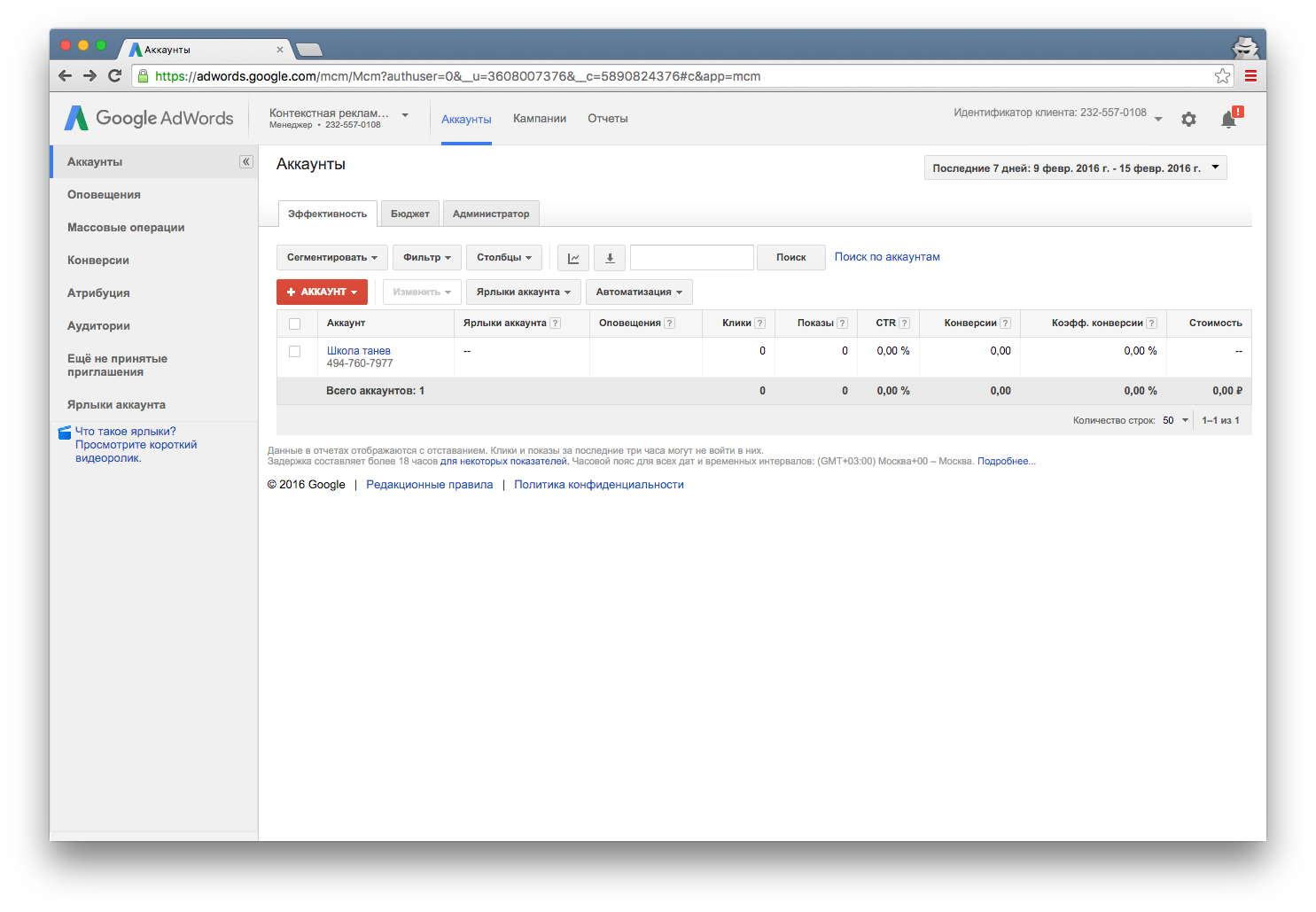Click the browser reload button
This screenshot has height=912, width=1316.
(114, 76)
